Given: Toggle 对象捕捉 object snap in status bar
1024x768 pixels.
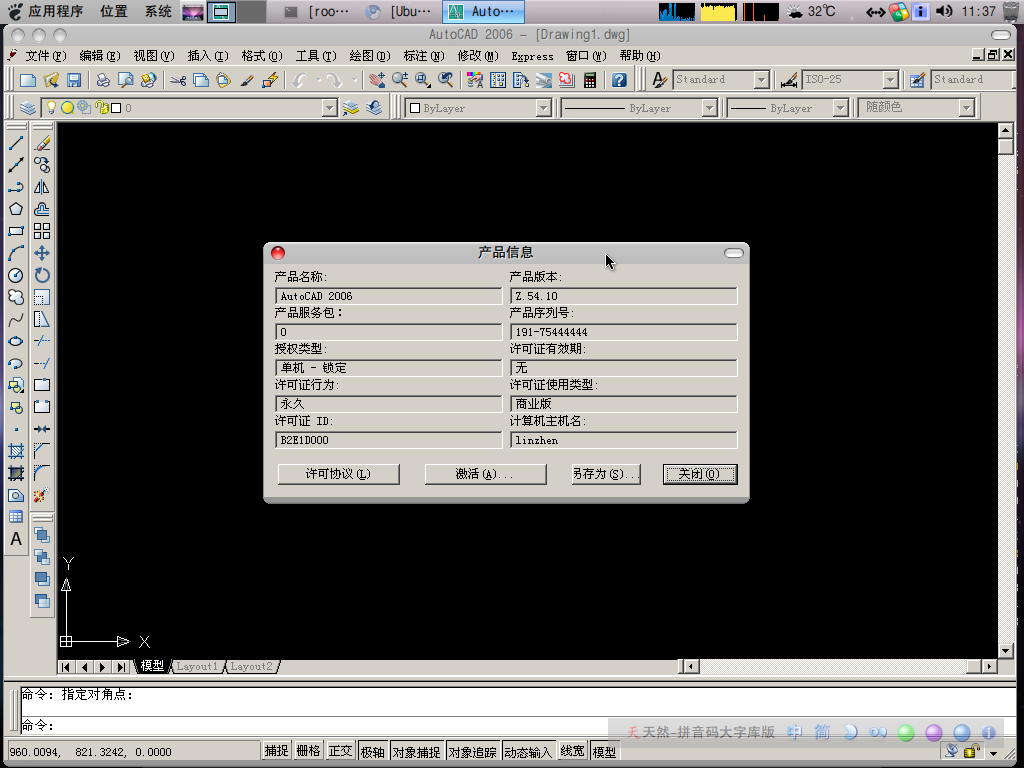Looking at the screenshot, I should [416, 751].
